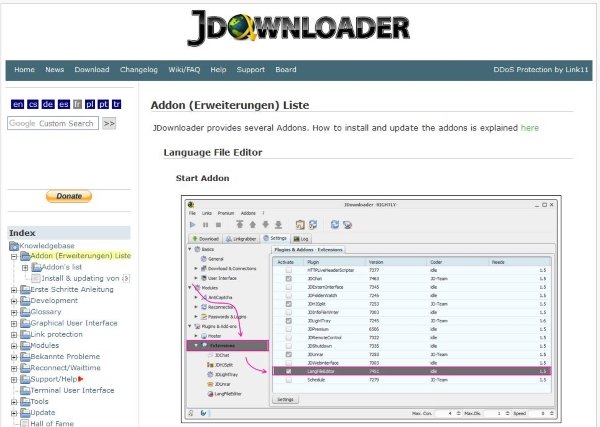This screenshot has height=427, width=600.
Task: Focus the Google Custom Search field
Action: 53,123
